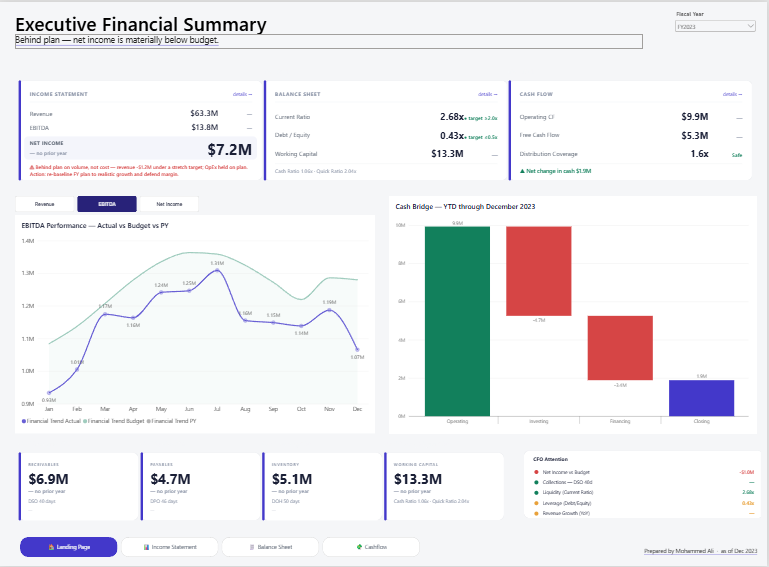The height and width of the screenshot is (567, 769).
Task: Click the July 1.31M data point
Action: point(217,270)
